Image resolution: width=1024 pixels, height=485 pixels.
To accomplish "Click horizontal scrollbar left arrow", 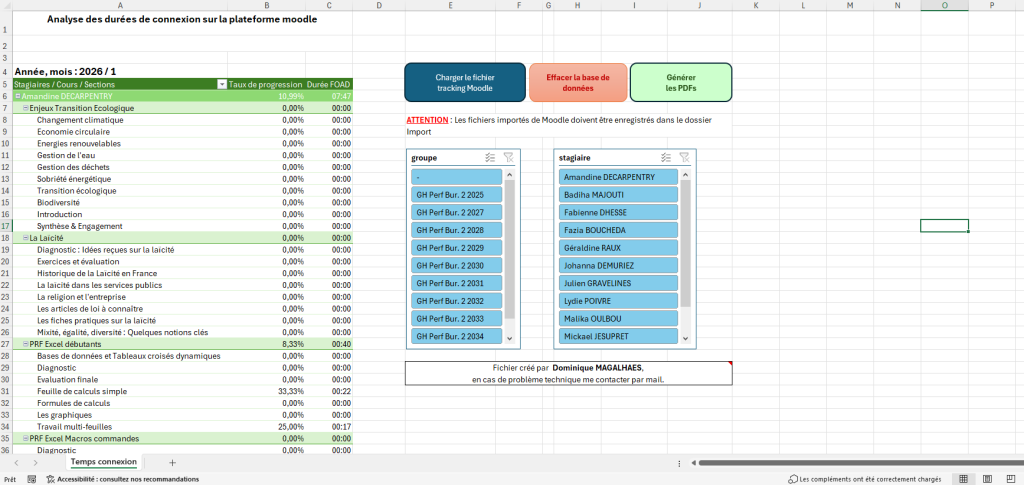I will (x=693, y=463).
